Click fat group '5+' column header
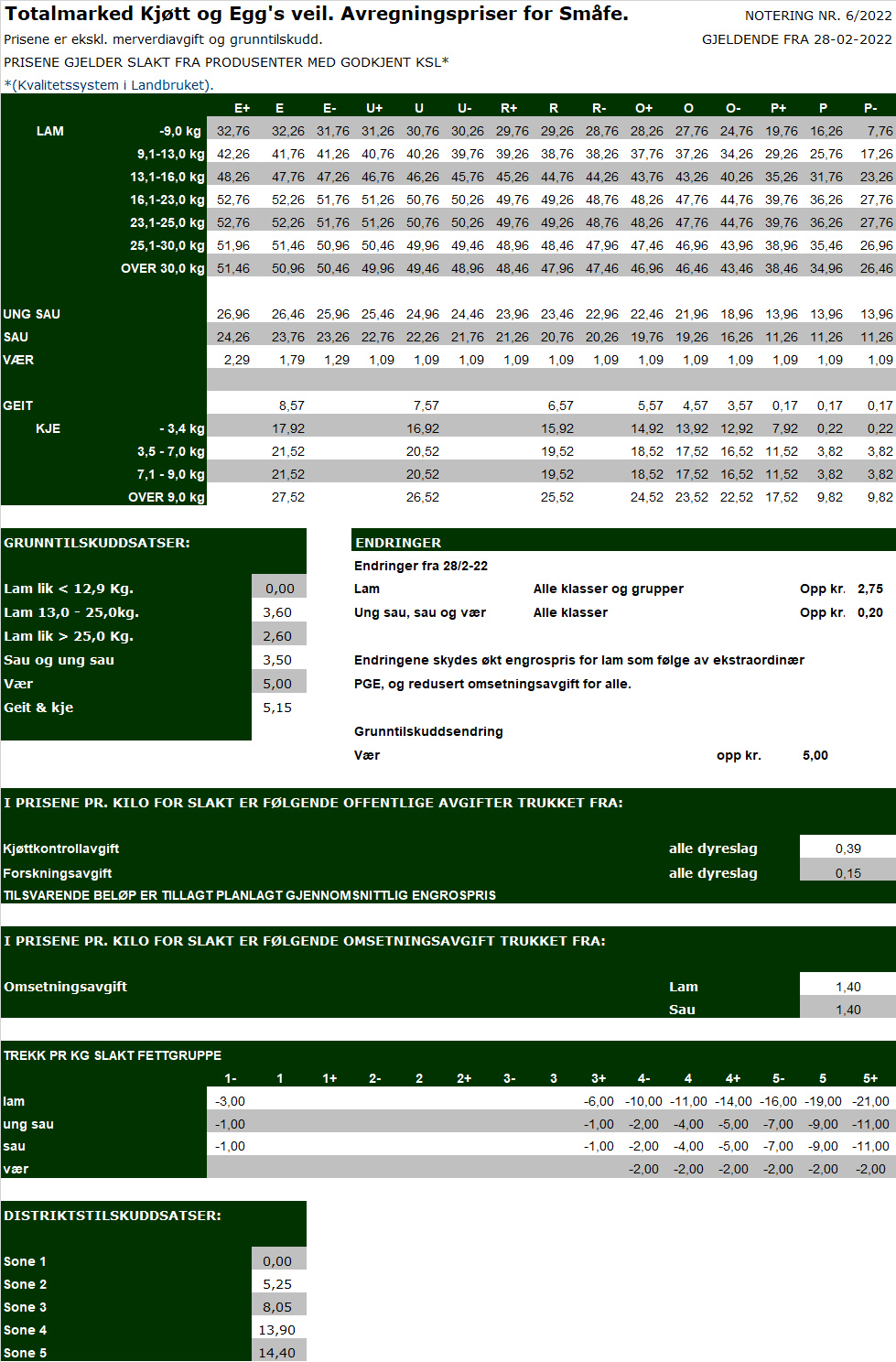 870,1078
